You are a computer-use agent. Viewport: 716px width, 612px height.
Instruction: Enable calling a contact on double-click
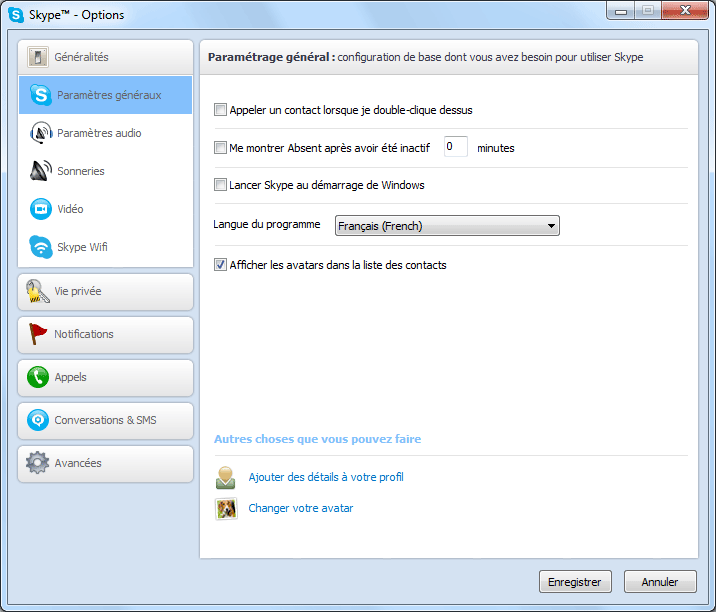point(220,110)
